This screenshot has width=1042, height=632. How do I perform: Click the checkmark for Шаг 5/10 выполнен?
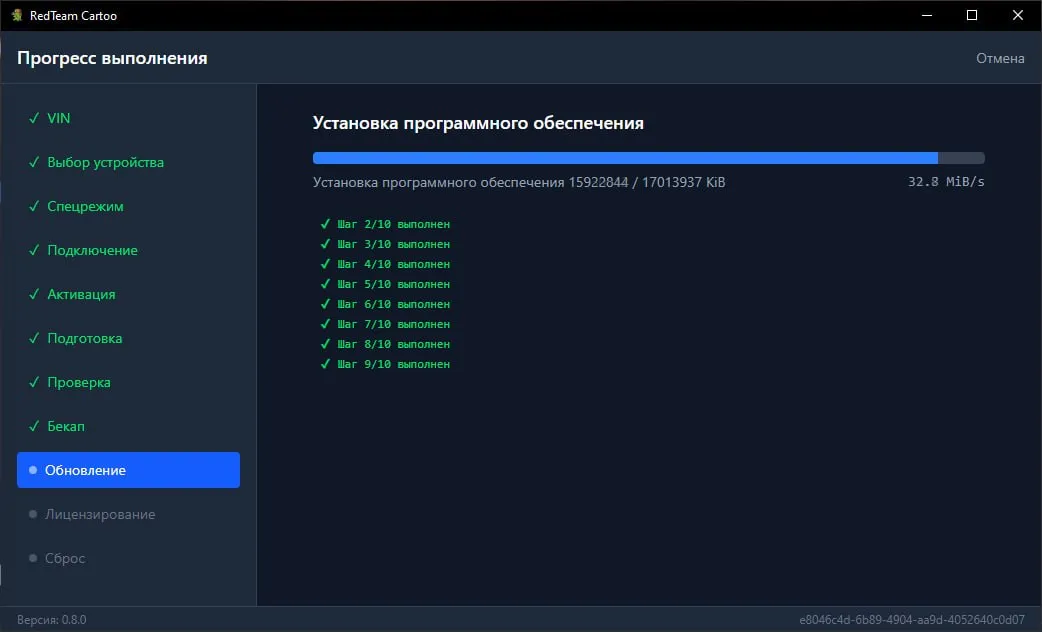(x=325, y=284)
